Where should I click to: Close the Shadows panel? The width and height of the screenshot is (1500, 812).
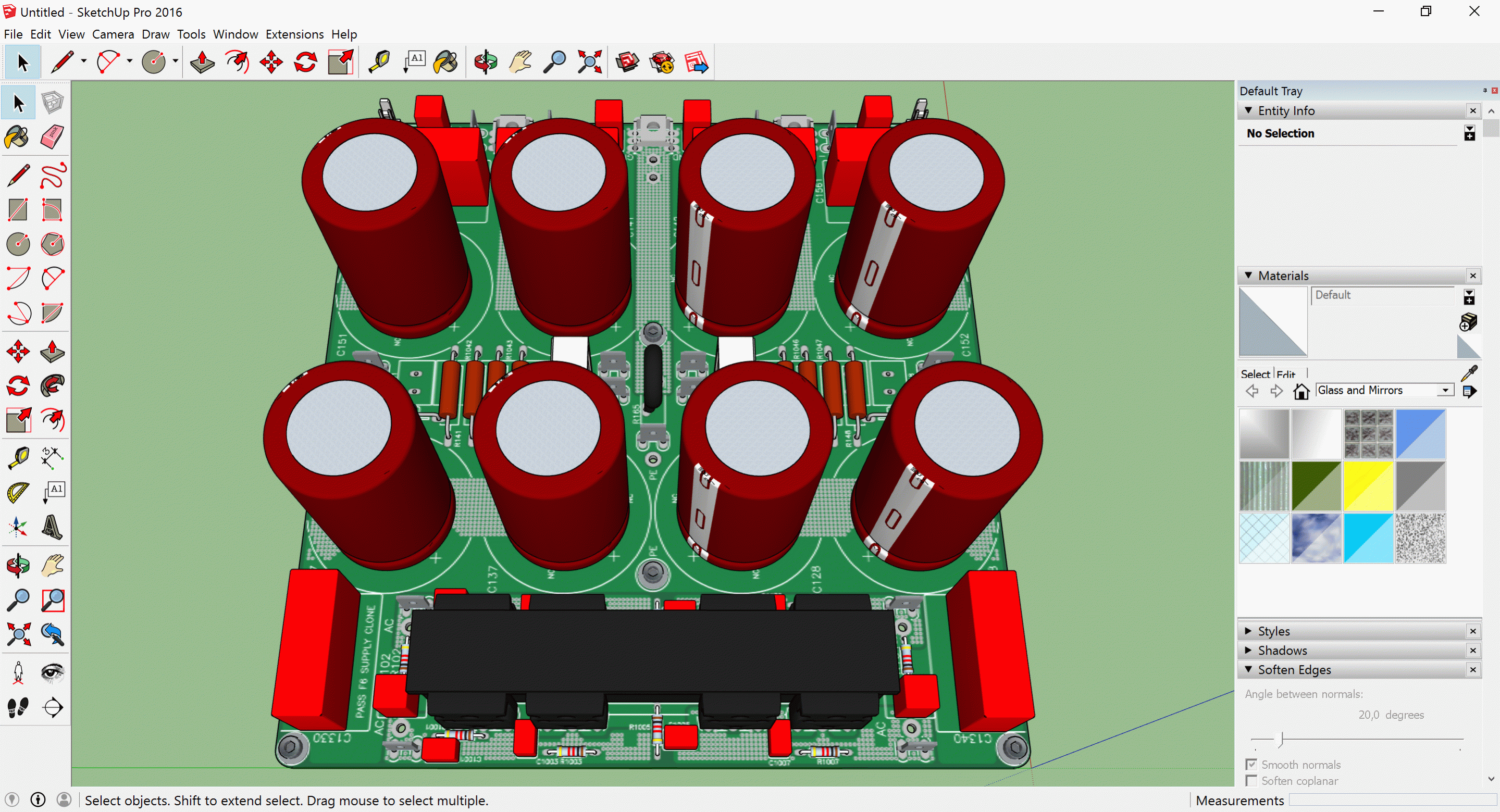point(1472,650)
